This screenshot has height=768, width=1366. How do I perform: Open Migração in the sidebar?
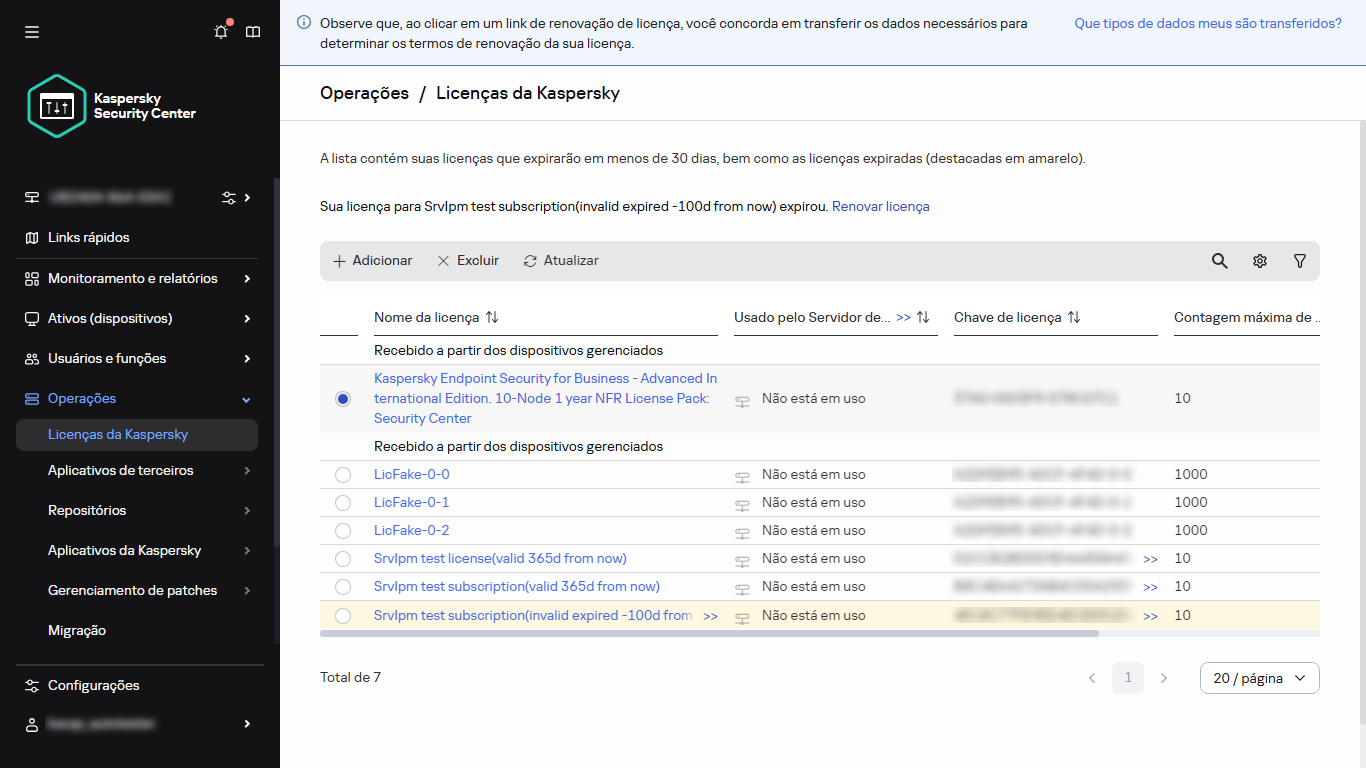[x=77, y=631]
